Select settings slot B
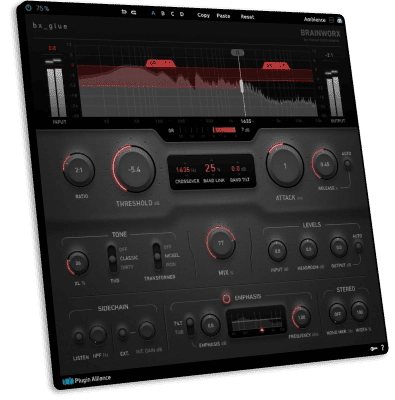This screenshot has height=400, width=395. tap(163, 14)
